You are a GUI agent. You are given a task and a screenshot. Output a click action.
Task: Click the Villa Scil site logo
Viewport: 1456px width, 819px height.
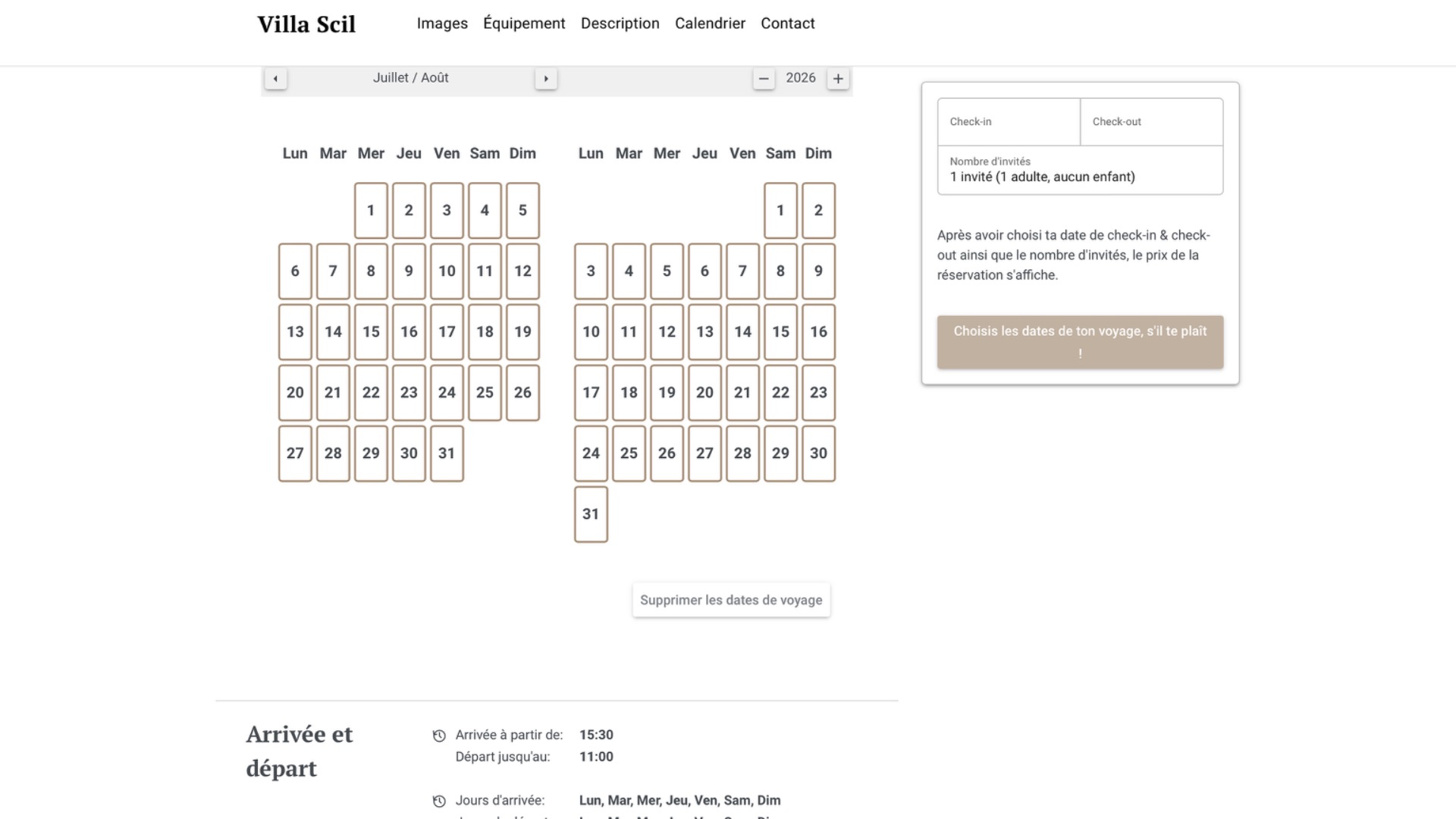306,24
